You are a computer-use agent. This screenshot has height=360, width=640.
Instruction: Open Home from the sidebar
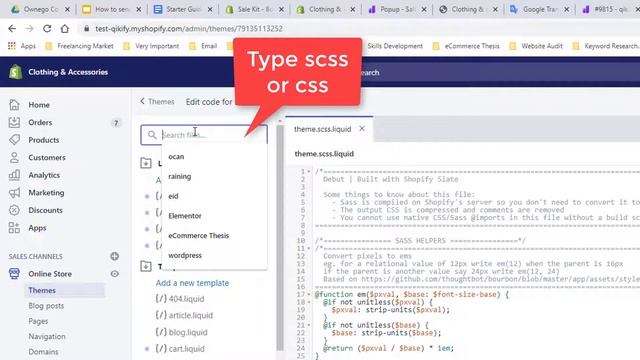(x=39, y=105)
